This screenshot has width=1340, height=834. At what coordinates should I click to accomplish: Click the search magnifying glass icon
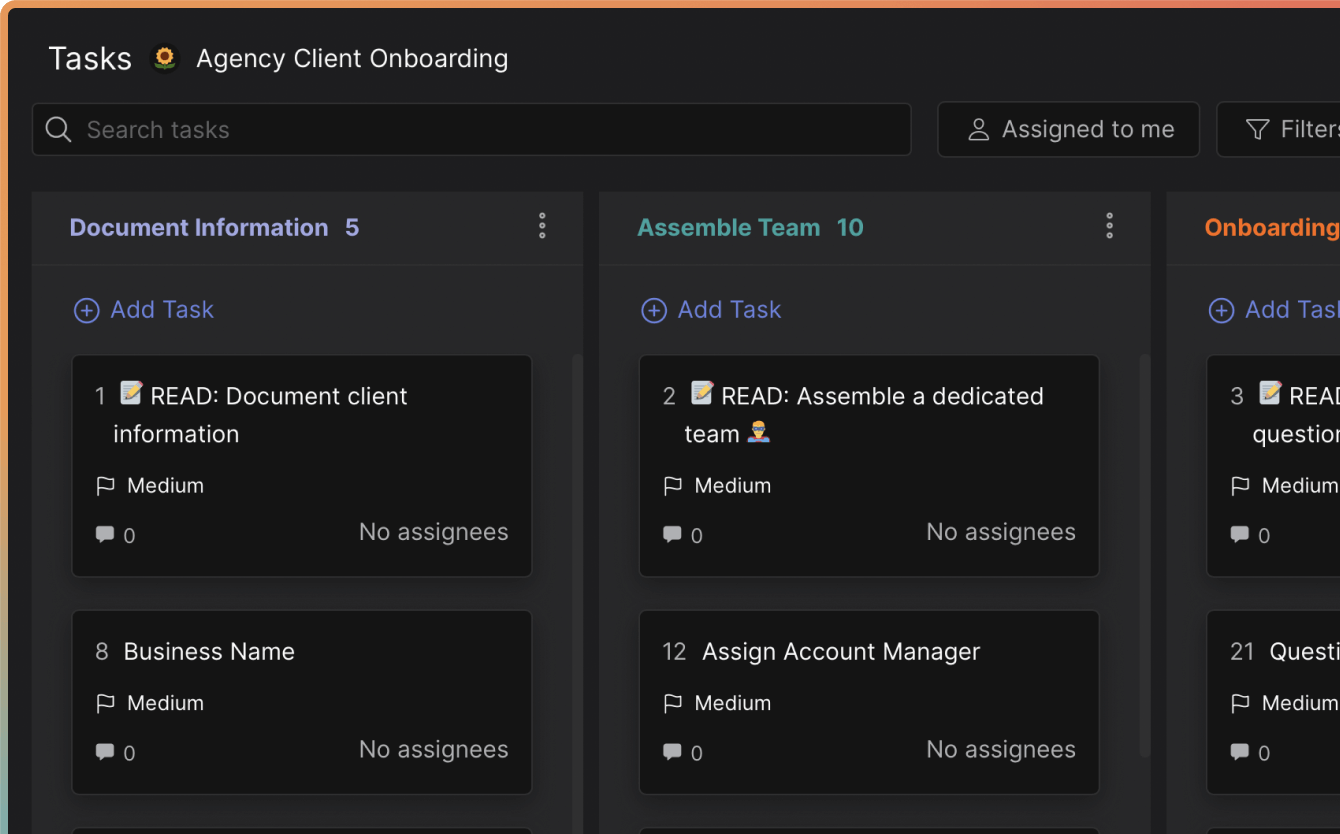[x=58, y=129]
